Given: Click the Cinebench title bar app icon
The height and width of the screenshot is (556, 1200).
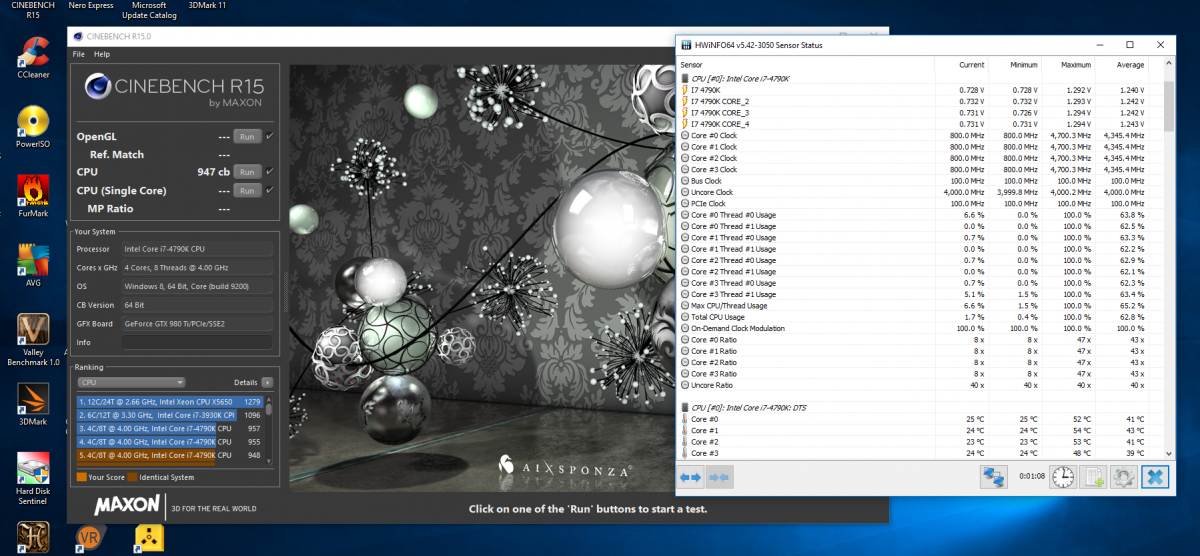Looking at the screenshot, I should [x=78, y=36].
